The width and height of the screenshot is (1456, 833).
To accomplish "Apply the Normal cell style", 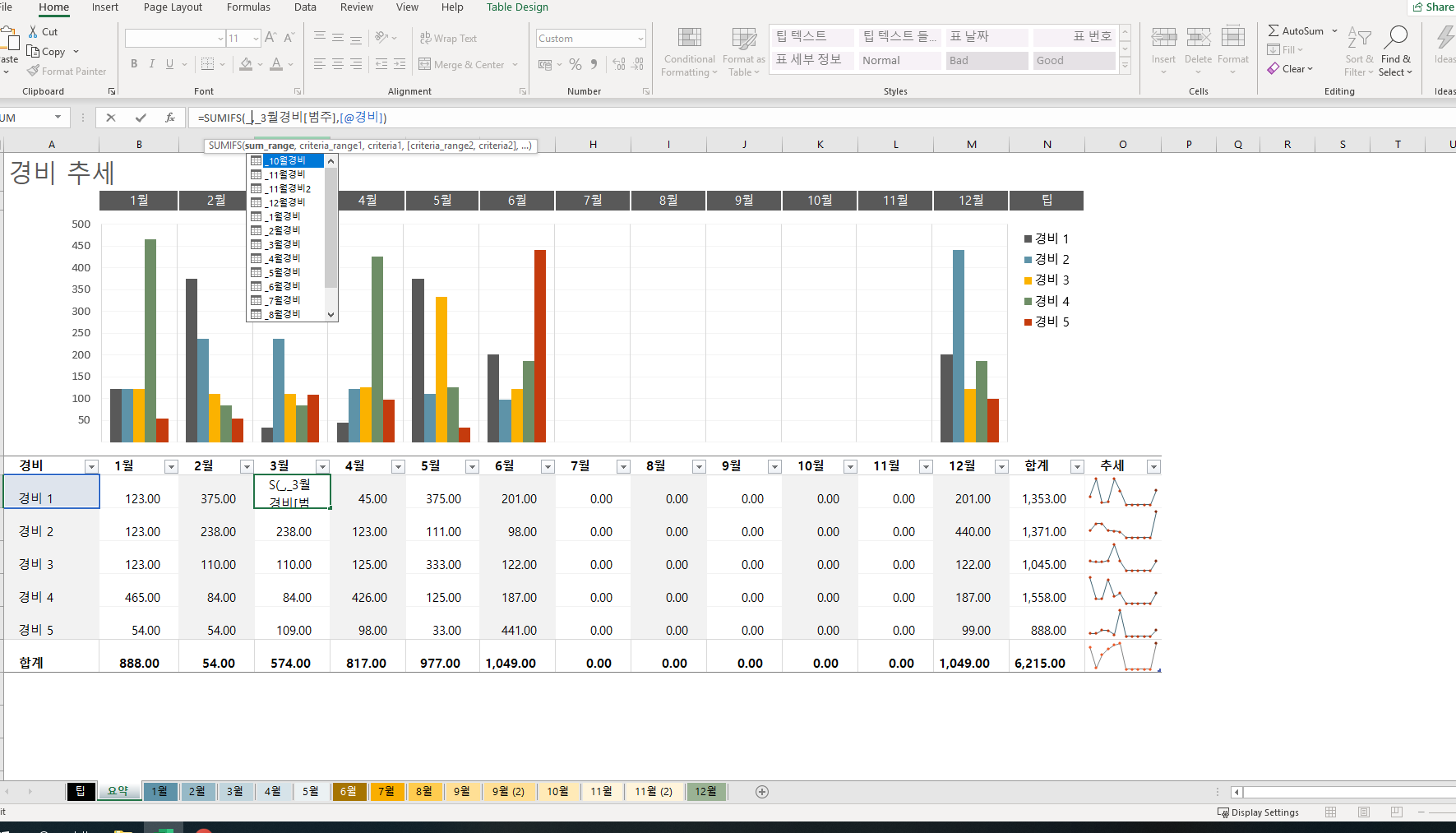I will (899, 61).
